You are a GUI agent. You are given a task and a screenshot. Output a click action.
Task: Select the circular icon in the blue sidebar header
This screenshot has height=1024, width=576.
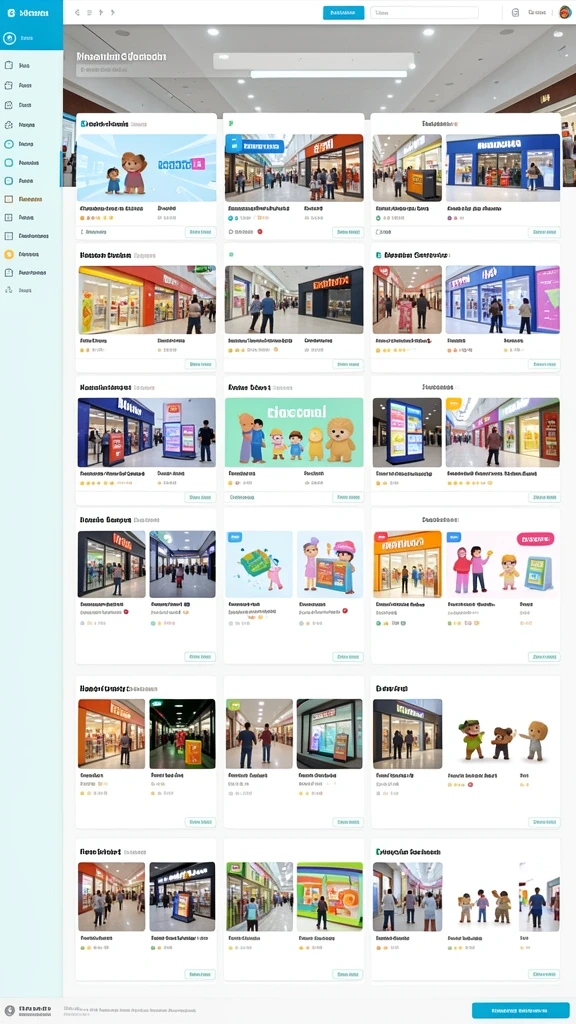[x=9, y=38]
